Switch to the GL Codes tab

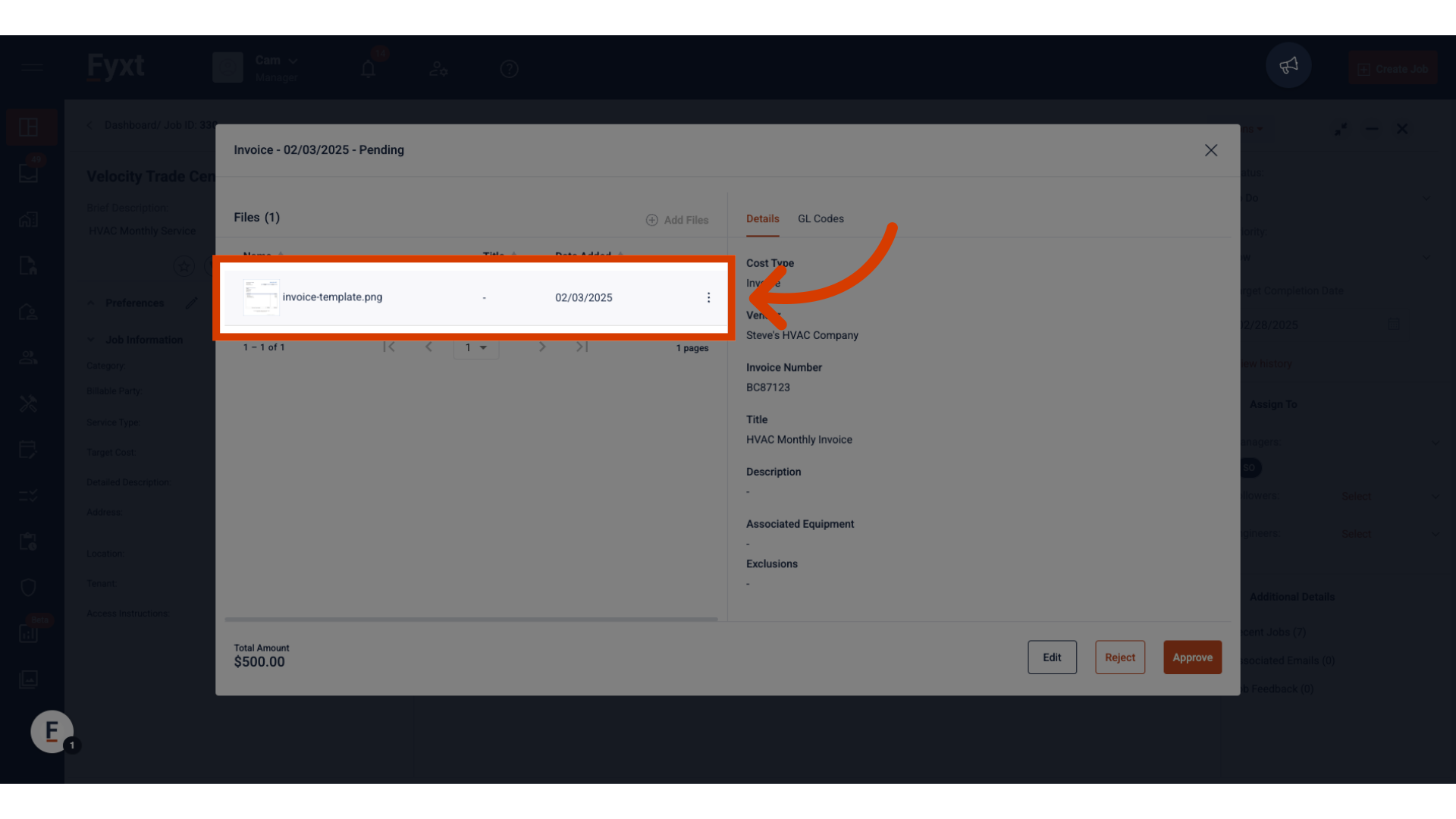coord(821,218)
